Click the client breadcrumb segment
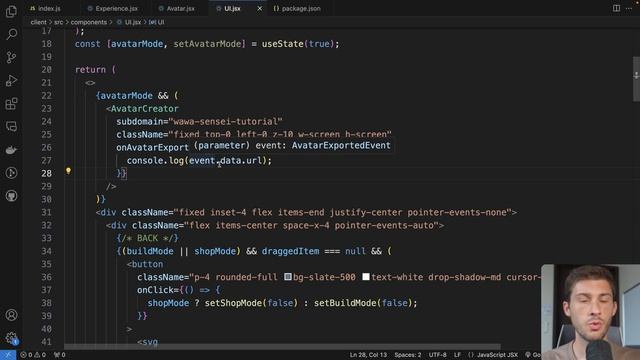Screen dimensions: 640x360 pos(38,22)
